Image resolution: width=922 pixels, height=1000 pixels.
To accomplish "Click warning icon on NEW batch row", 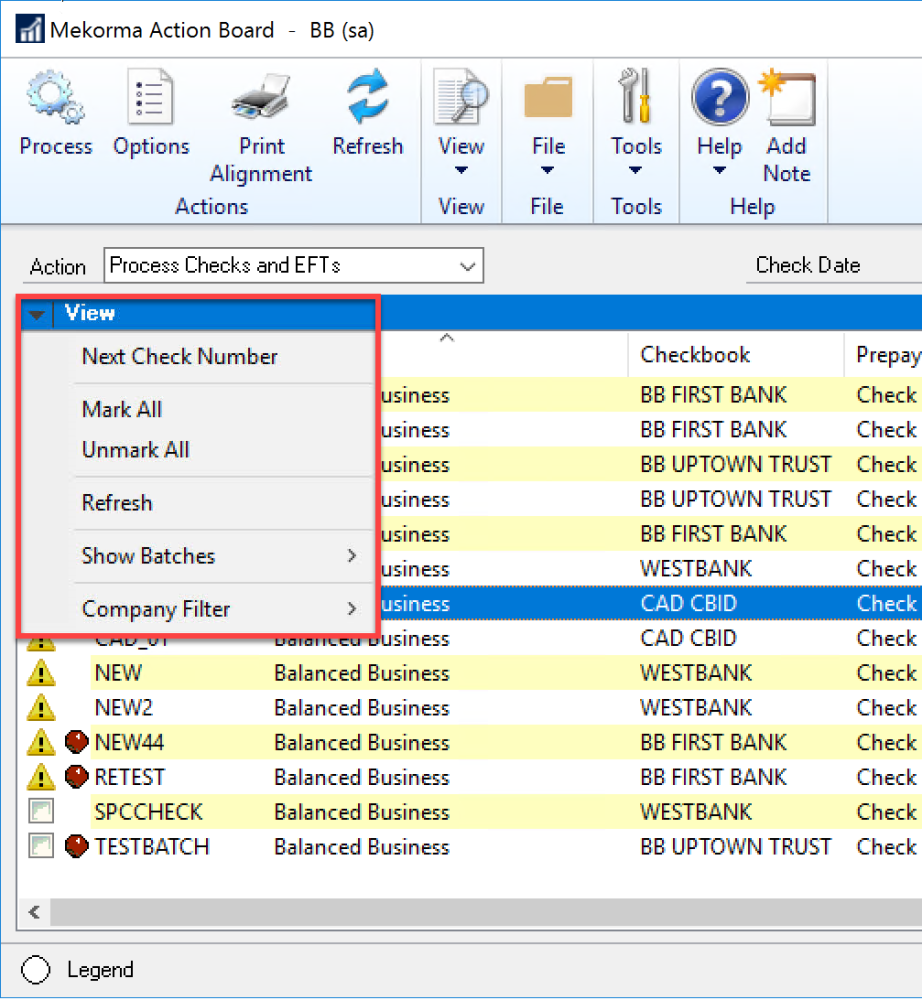I will click(x=41, y=673).
